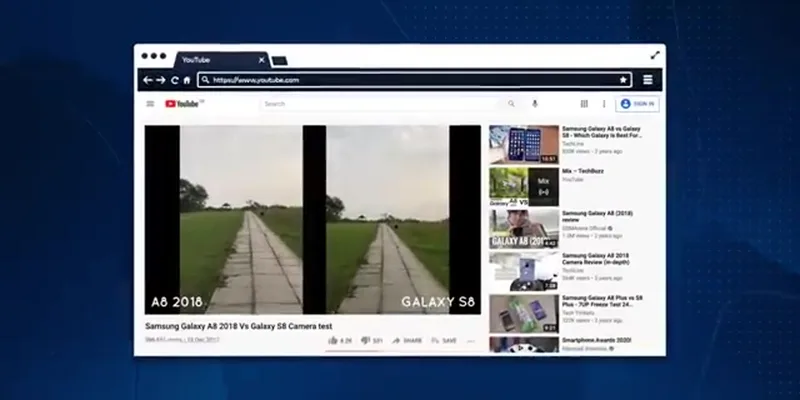Open YouTube settings three-dot menu
This screenshot has width=800, height=400.
[x=604, y=104]
